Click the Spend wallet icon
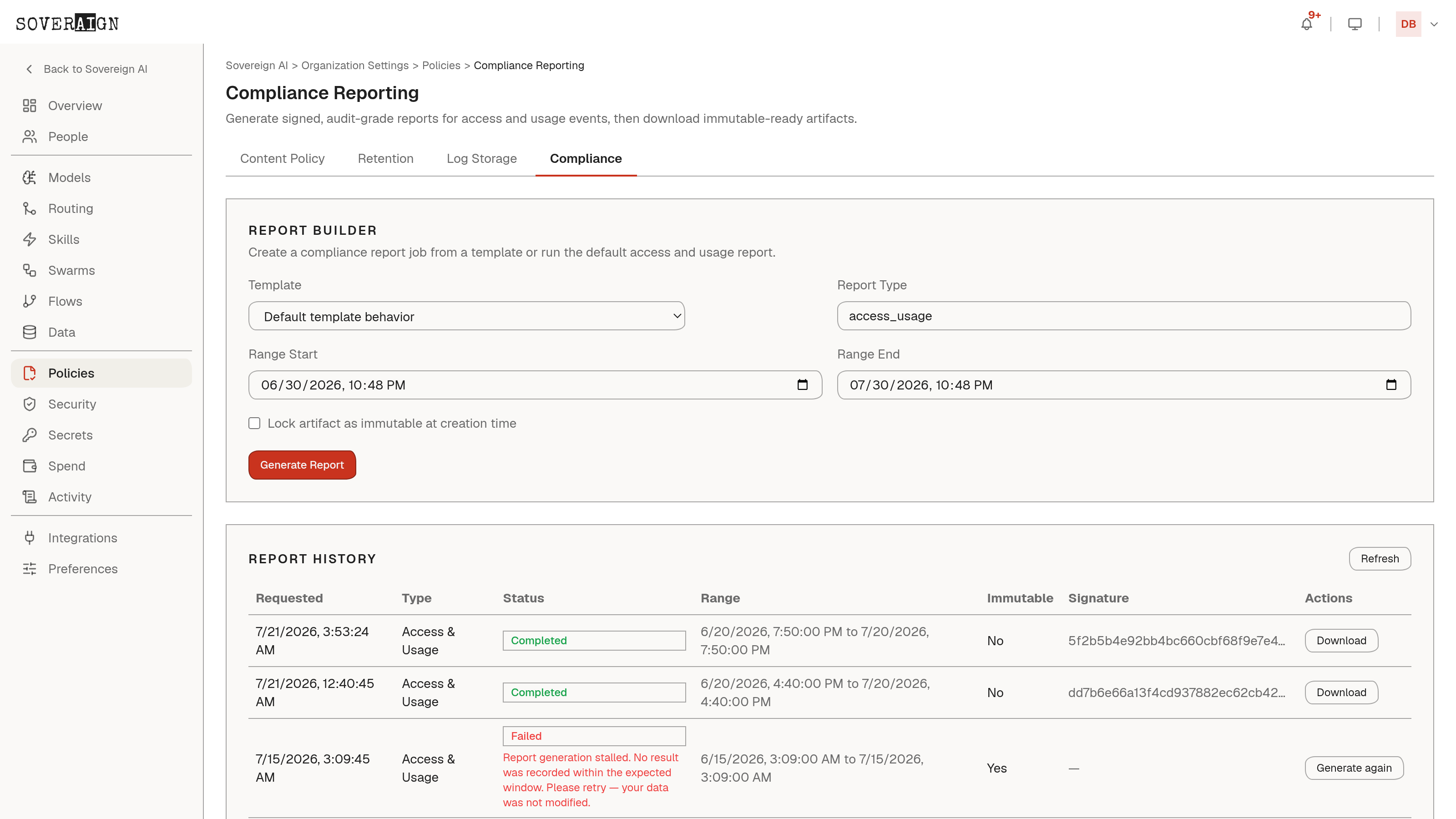This screenshot has width=1456, height=819. 30,466
